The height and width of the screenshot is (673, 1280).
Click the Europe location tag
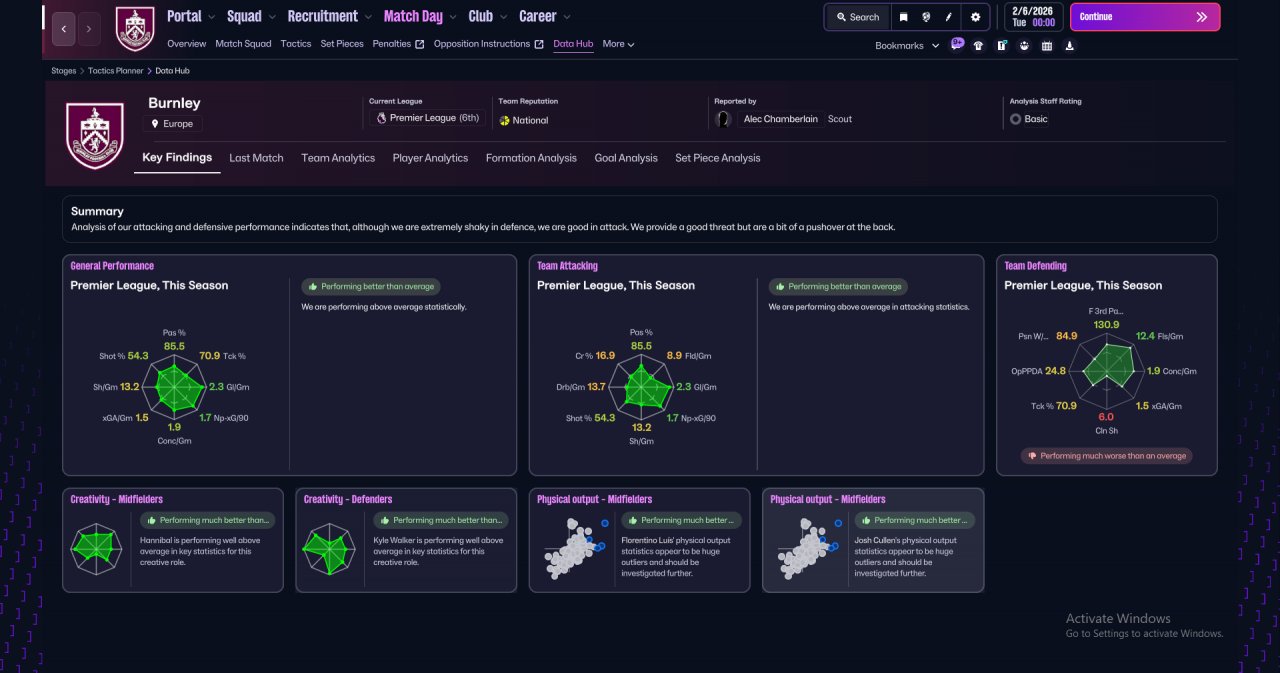click(x=172, y=124)
